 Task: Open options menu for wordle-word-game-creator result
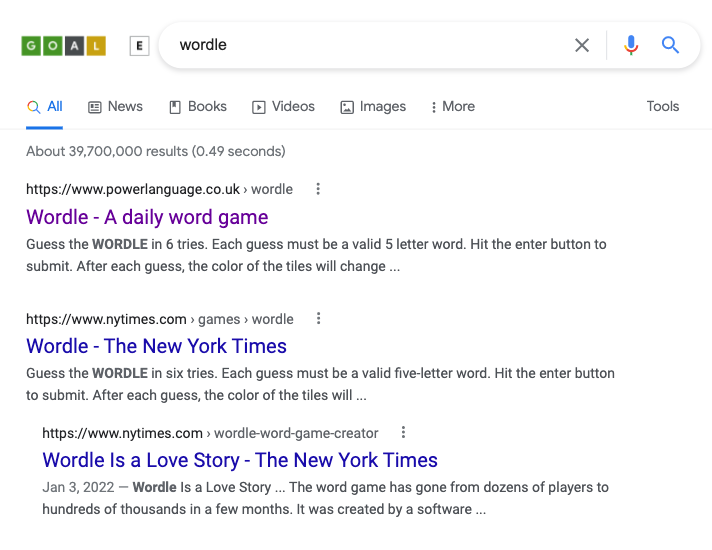click(x=403, y=432)
